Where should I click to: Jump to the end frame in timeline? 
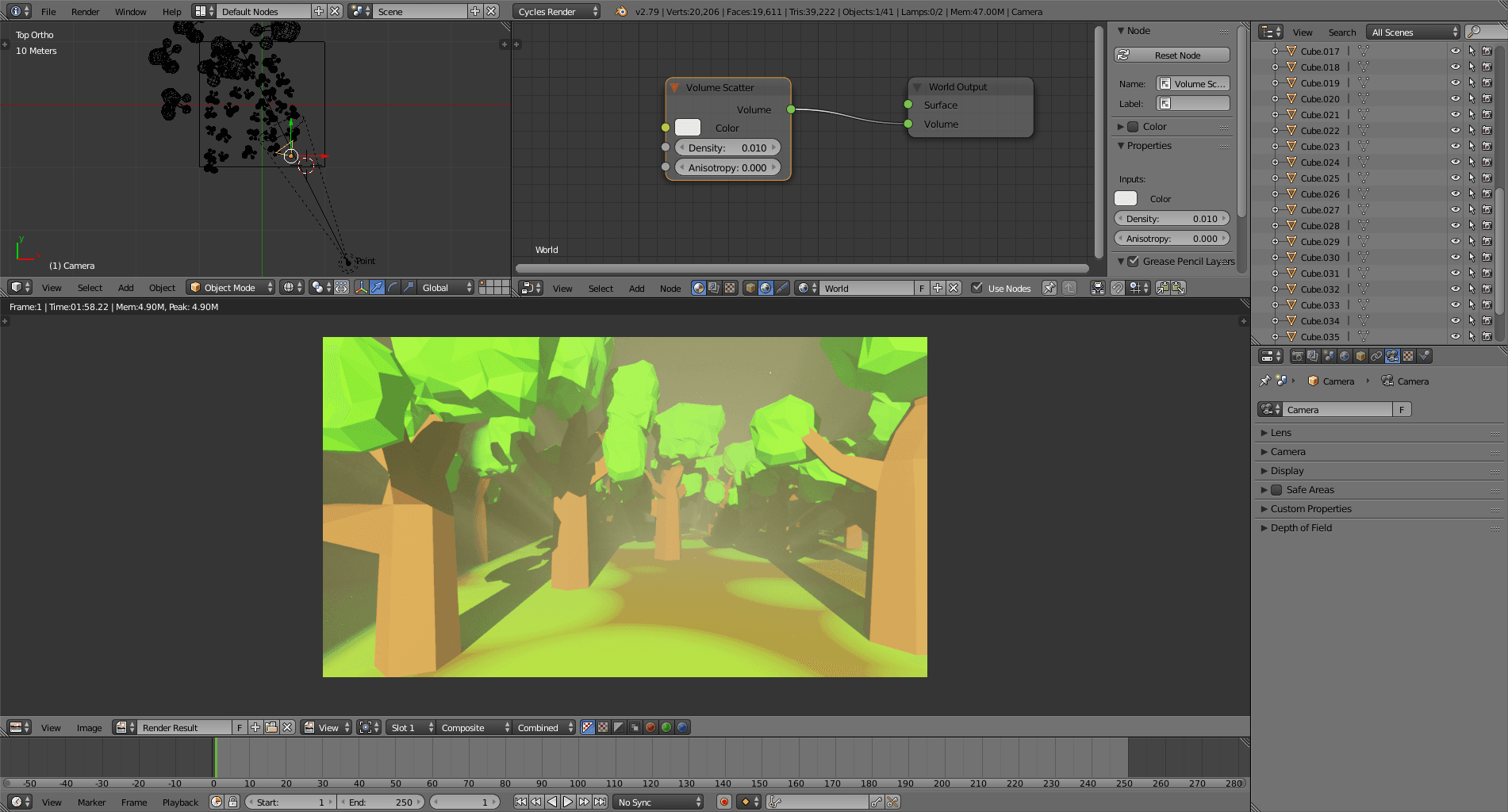point(601,802)
